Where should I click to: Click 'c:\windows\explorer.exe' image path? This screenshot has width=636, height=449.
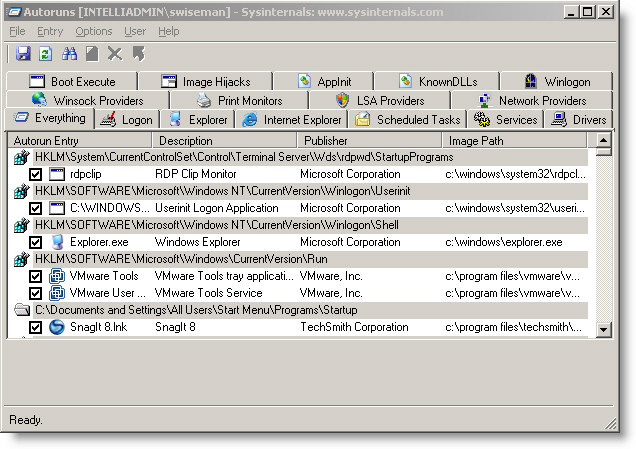[x=504, y=242]
